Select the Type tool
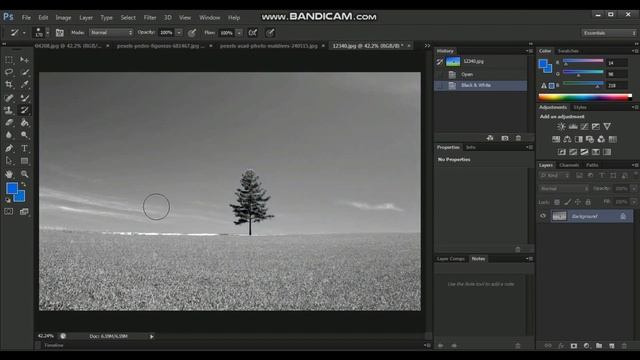This screenshot has width=640, height=360. pyautogui.click(x=24, y=148)
